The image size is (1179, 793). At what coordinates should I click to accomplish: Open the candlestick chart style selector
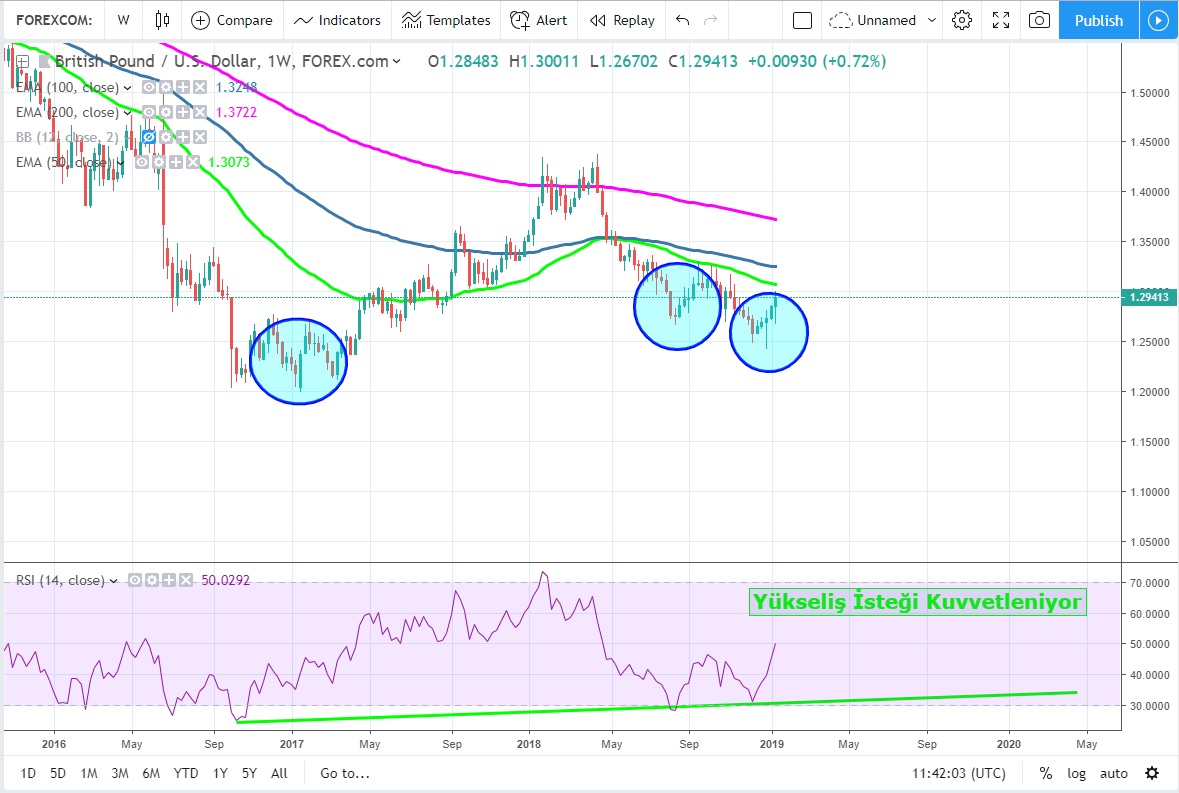[x=162, y=20]
